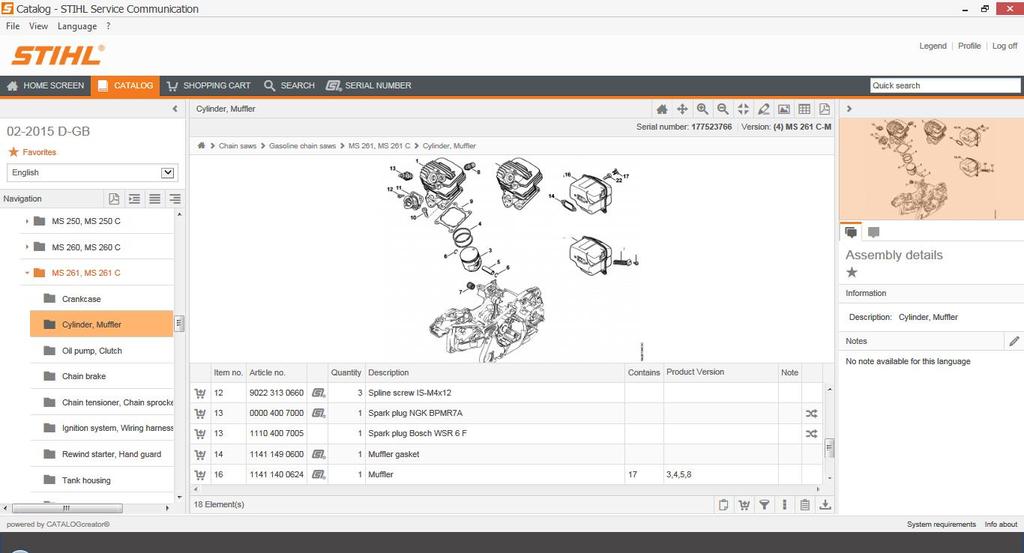This screenshot has height=553, width=1024.
Task: Add Muffler 1141 140 0624 to cart
Action: click(x=200, y=475)
